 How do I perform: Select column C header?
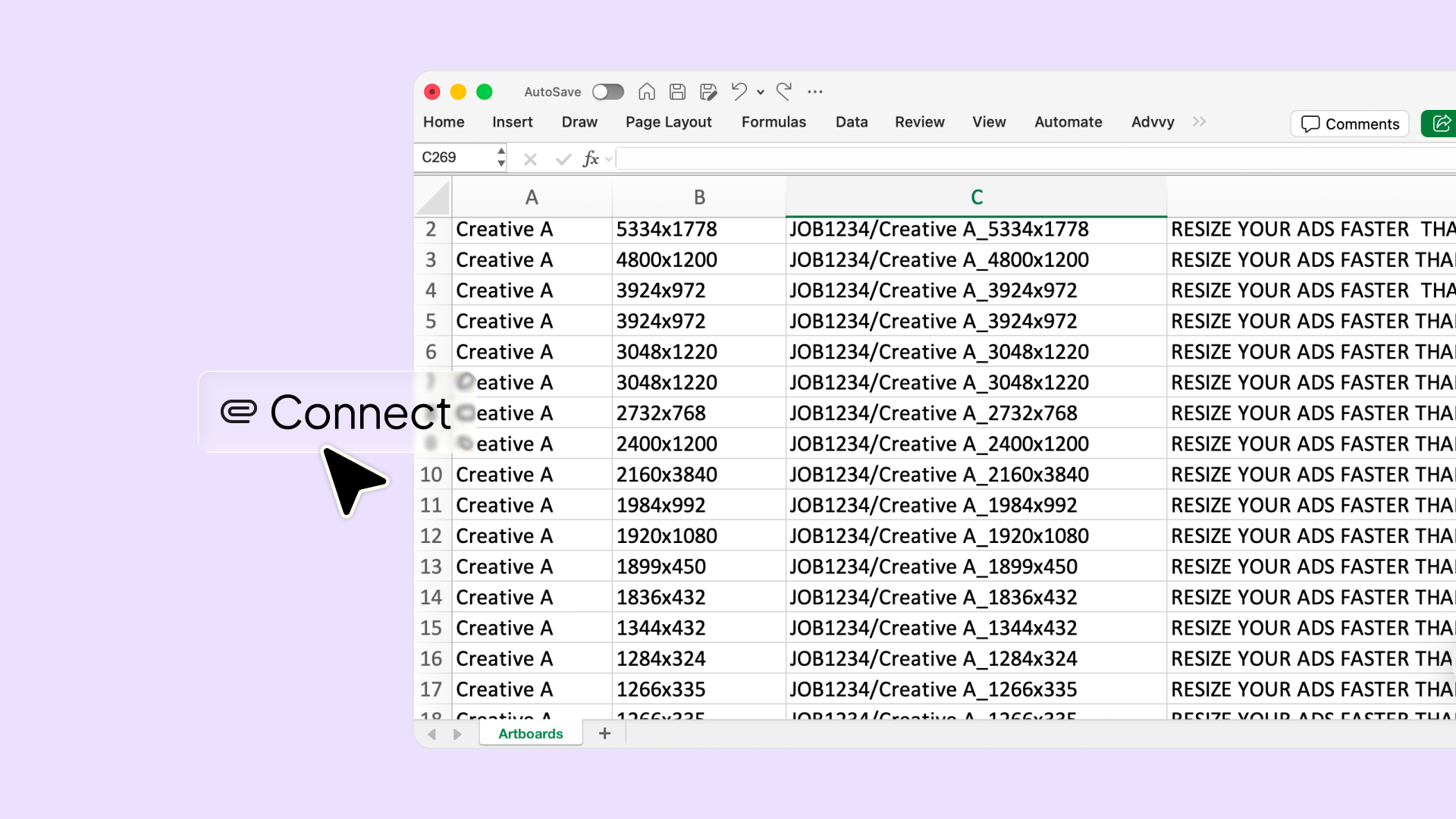pos(976,197)
